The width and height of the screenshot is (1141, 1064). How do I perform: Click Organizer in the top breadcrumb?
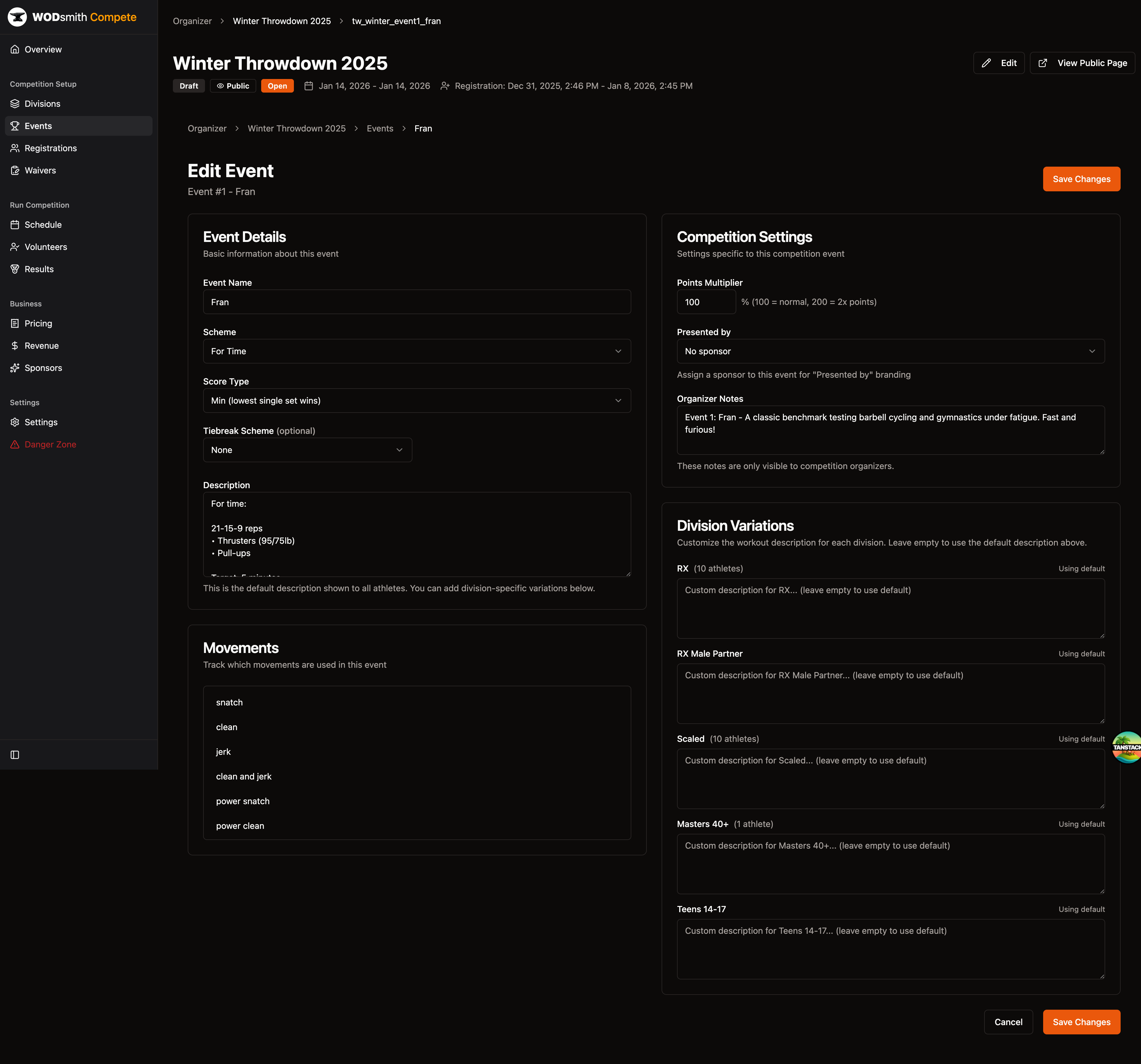pos(192,21)
